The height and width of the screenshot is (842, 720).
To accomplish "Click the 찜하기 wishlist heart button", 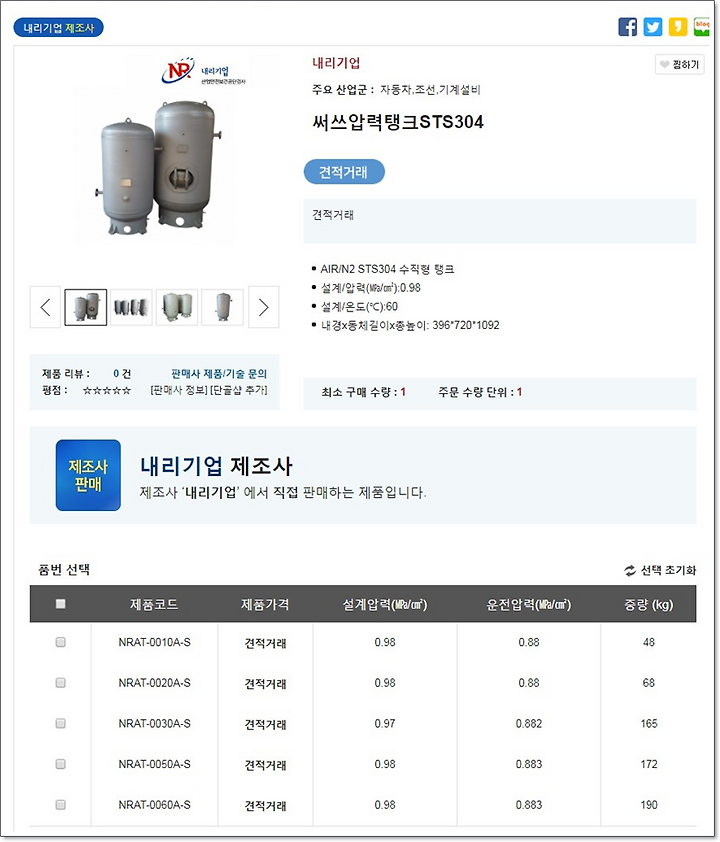I will coord(679,64).
